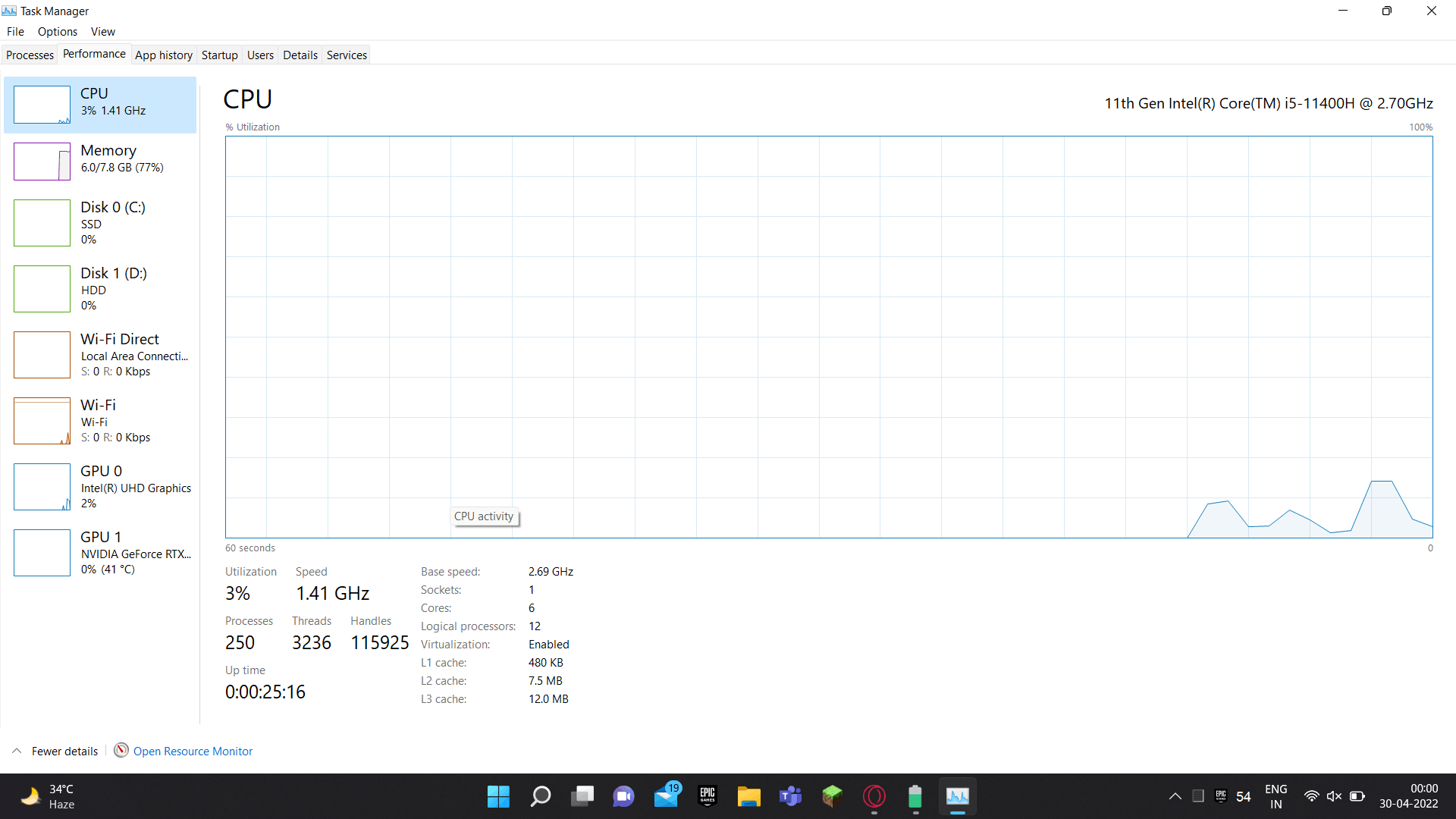Open taskbar Search magnifier icon

pyautogui.click(x=541, y=796)
